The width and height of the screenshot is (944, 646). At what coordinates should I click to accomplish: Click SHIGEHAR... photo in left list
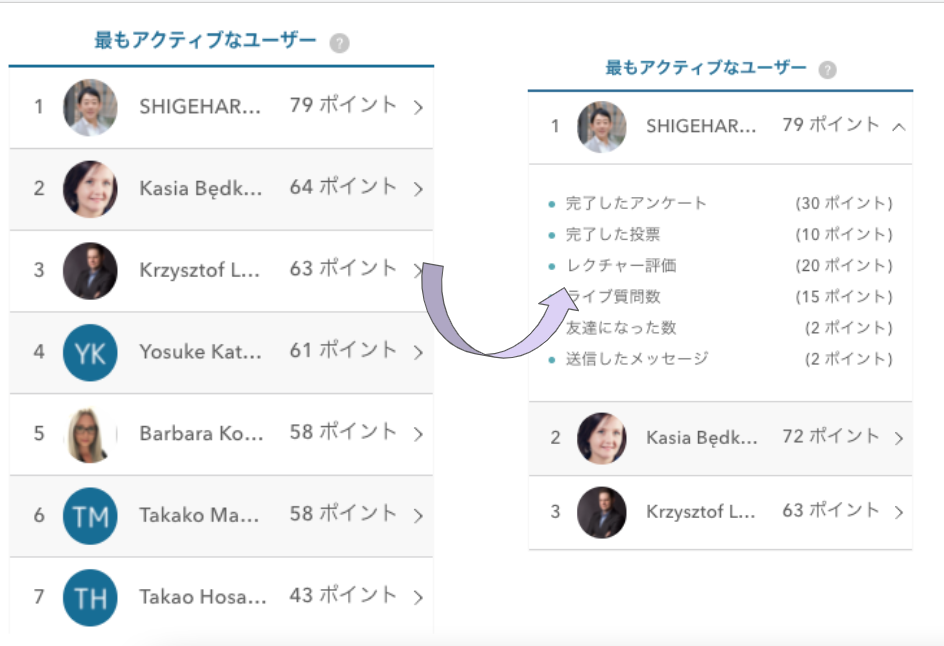click(x=90, y=107)
